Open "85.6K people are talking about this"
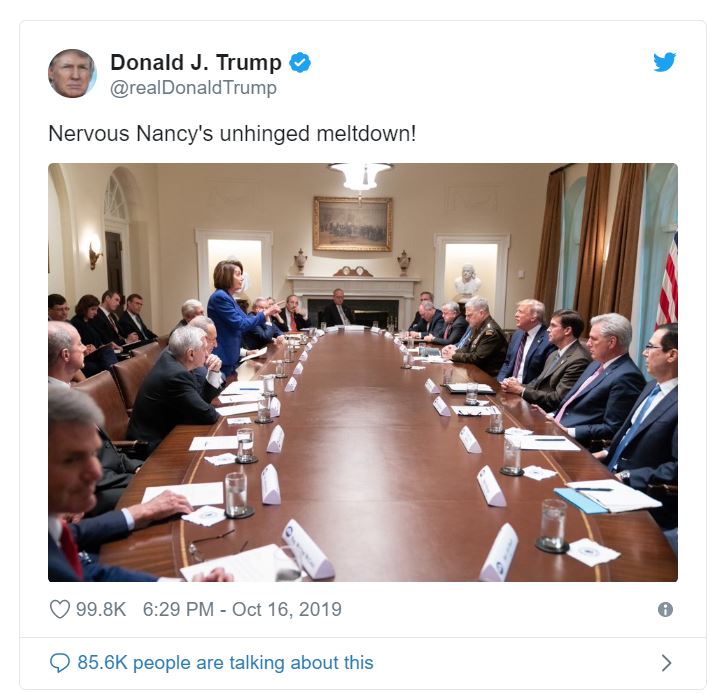This screenshot has width=724, height=700. pyautogui.click(x=225, y=663)
